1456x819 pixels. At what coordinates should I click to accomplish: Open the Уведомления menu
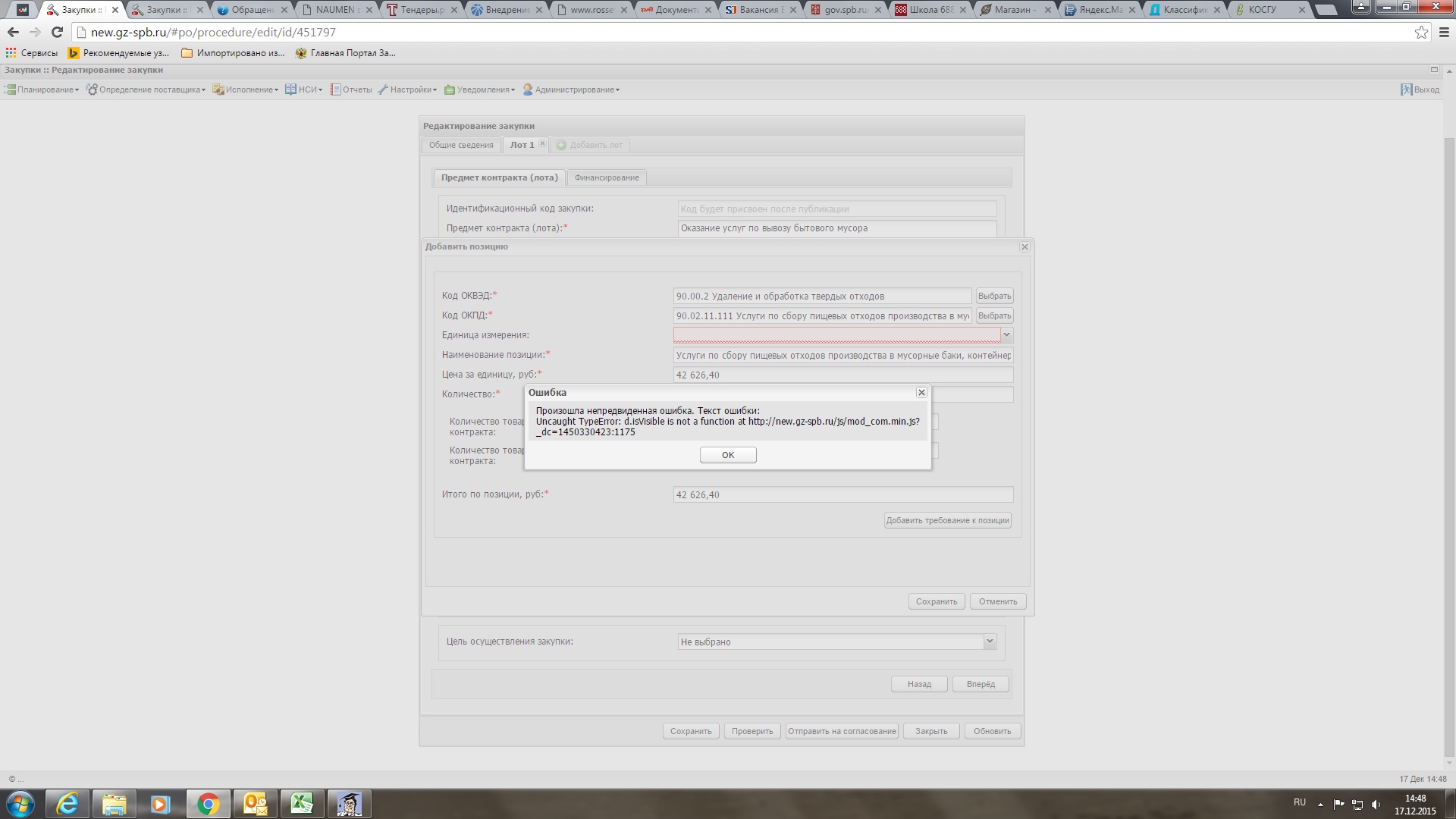[480, 89]
